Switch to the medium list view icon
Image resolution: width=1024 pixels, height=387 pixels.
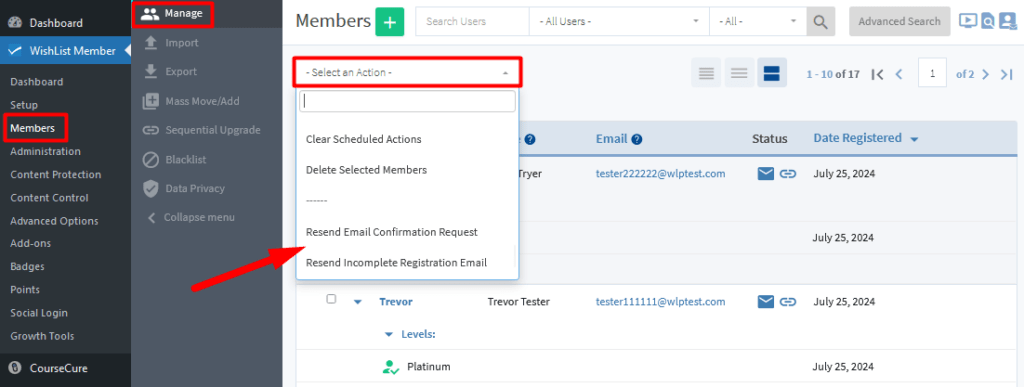[739, 73]
